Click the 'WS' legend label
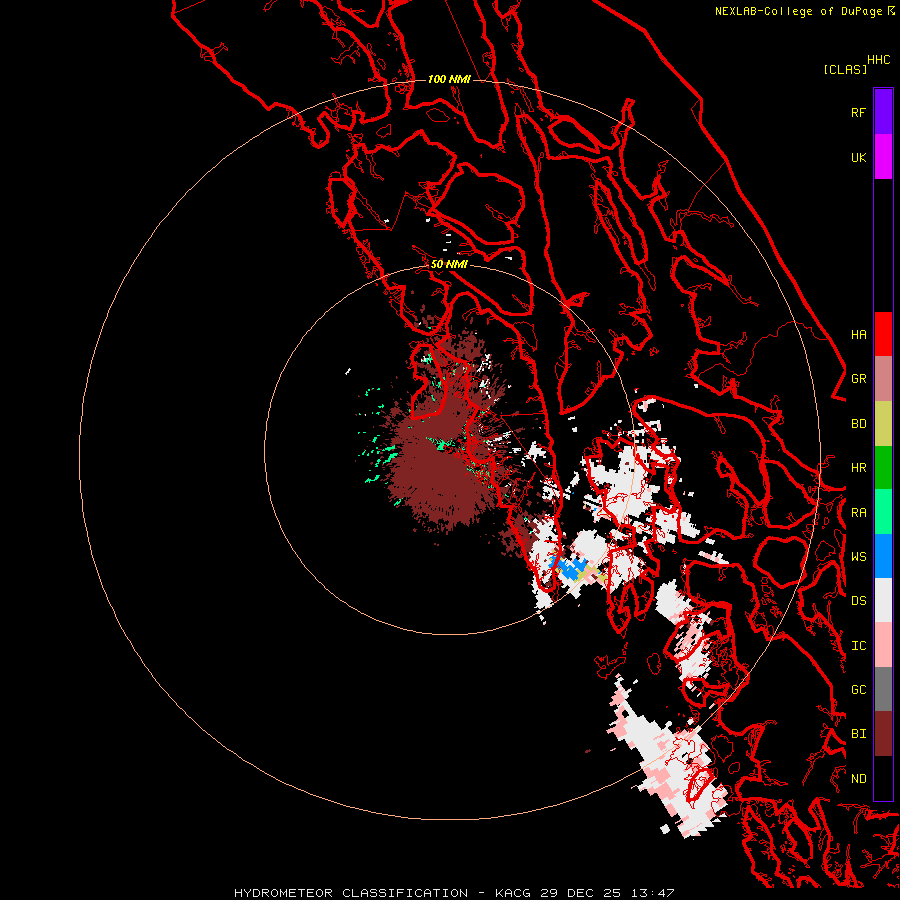Viewport: 900px width, 900px height. 858,556
